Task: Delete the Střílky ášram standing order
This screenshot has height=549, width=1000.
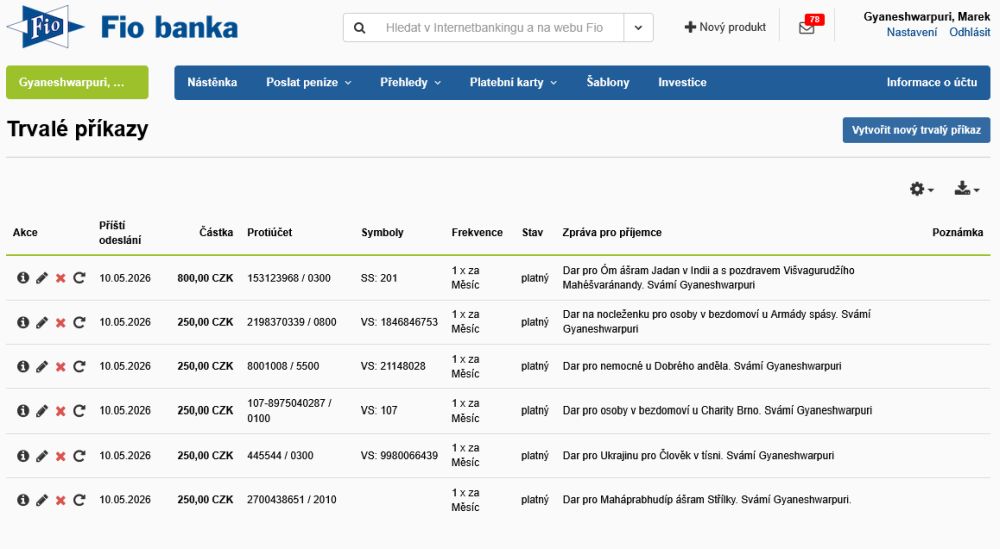Action: [x=60, y=500]
